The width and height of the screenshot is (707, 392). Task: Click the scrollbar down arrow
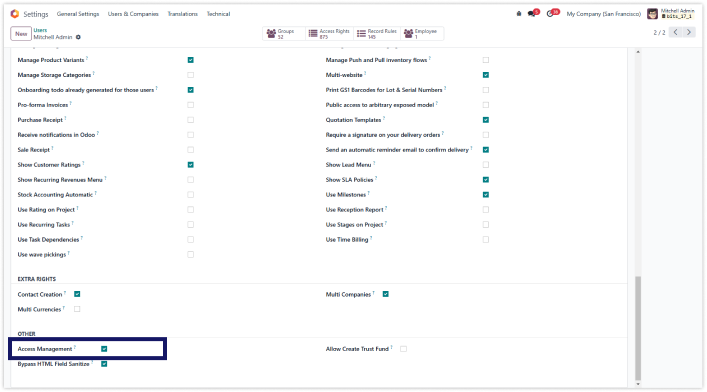pyautogui.click(x=638, y=384)
